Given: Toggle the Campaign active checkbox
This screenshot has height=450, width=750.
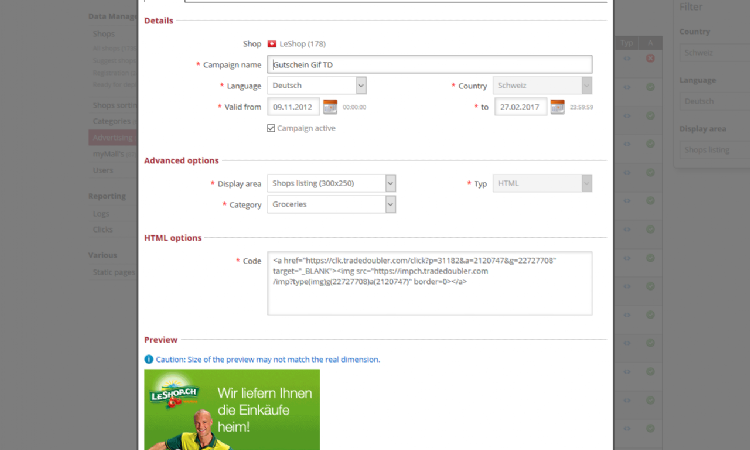Looking at the screenshot, I should point(271,128).
